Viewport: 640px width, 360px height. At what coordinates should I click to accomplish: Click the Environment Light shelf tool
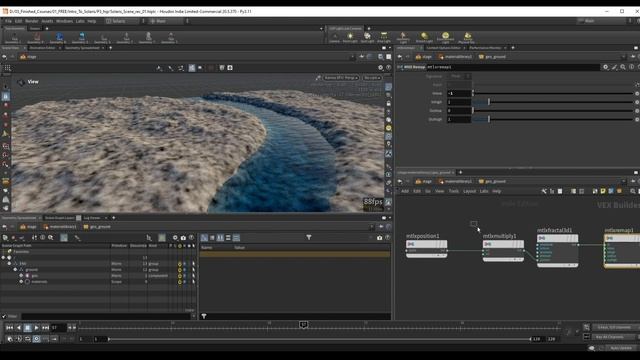pos(445,38)
